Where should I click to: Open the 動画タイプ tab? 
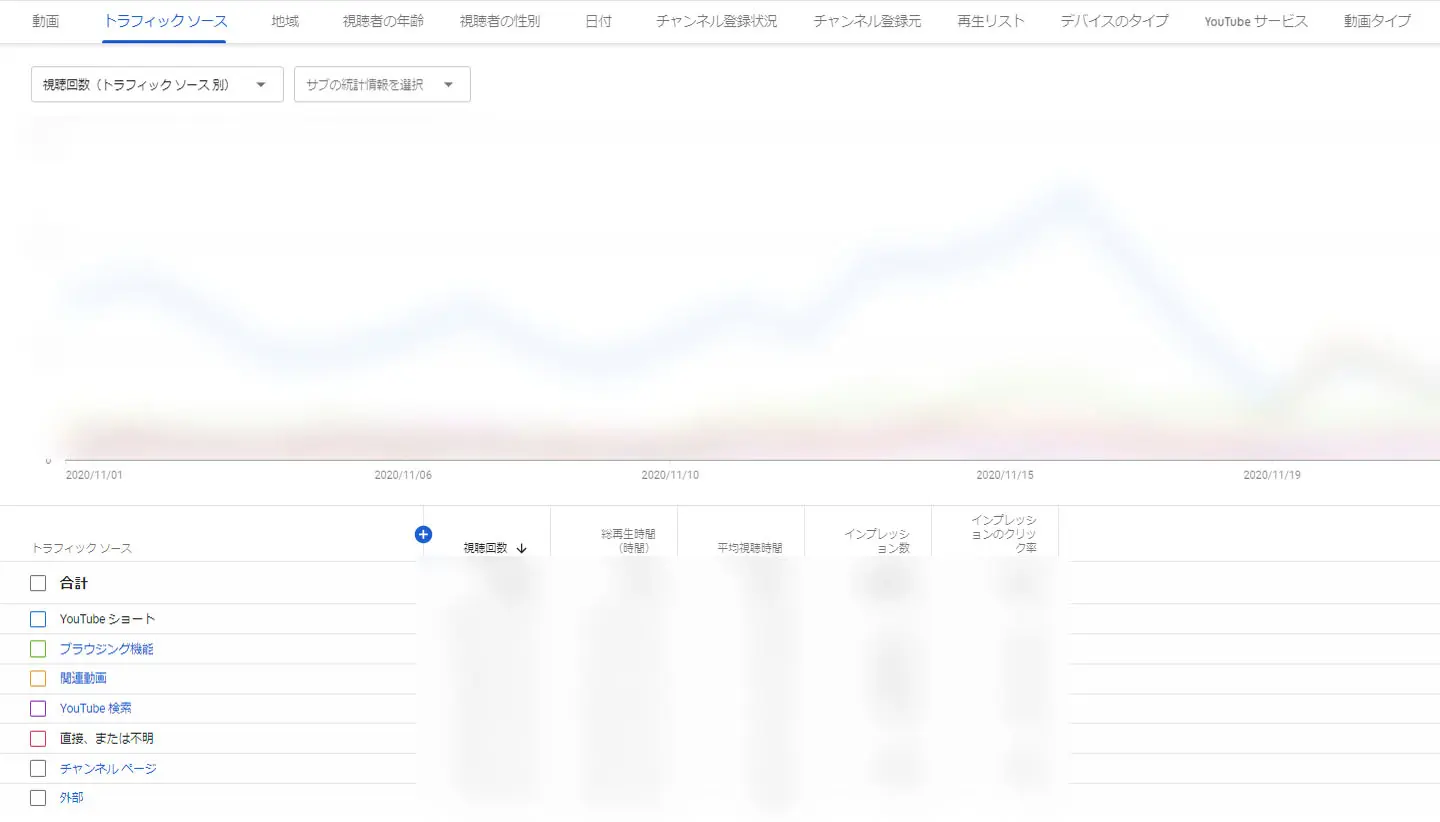point(1377,21)
